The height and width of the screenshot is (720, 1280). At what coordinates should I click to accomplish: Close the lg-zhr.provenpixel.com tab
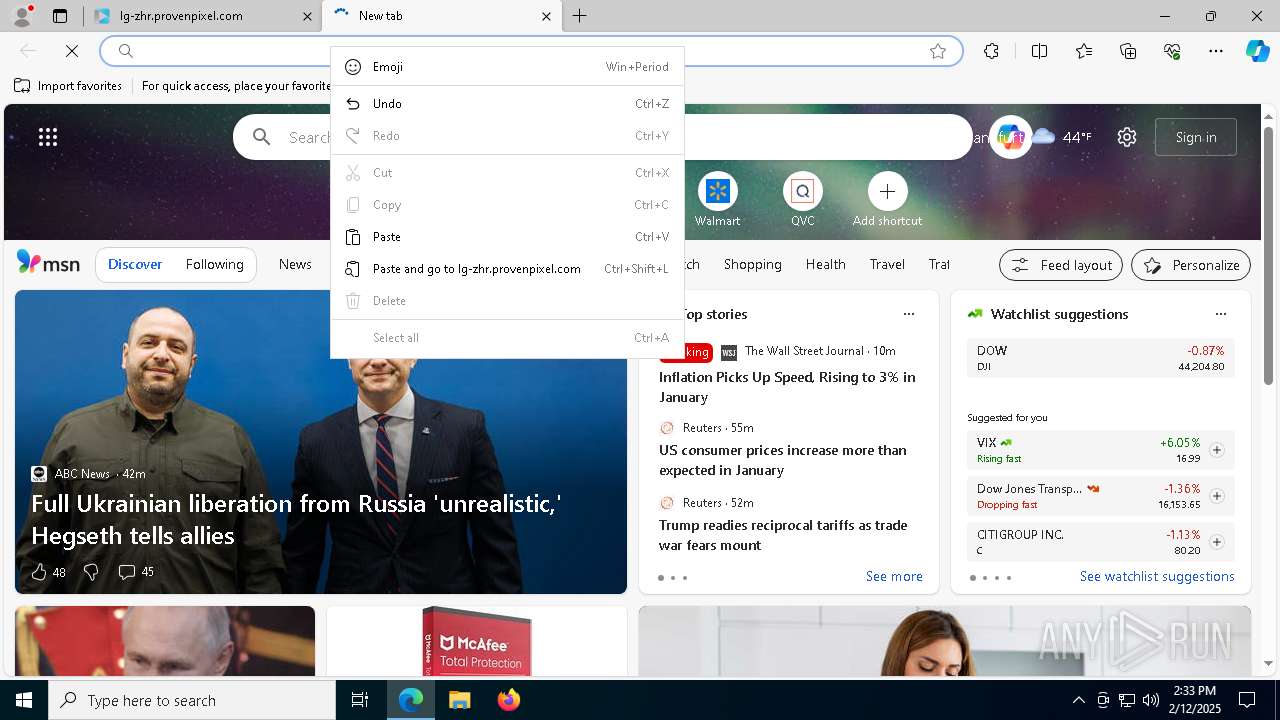point(307,16)
